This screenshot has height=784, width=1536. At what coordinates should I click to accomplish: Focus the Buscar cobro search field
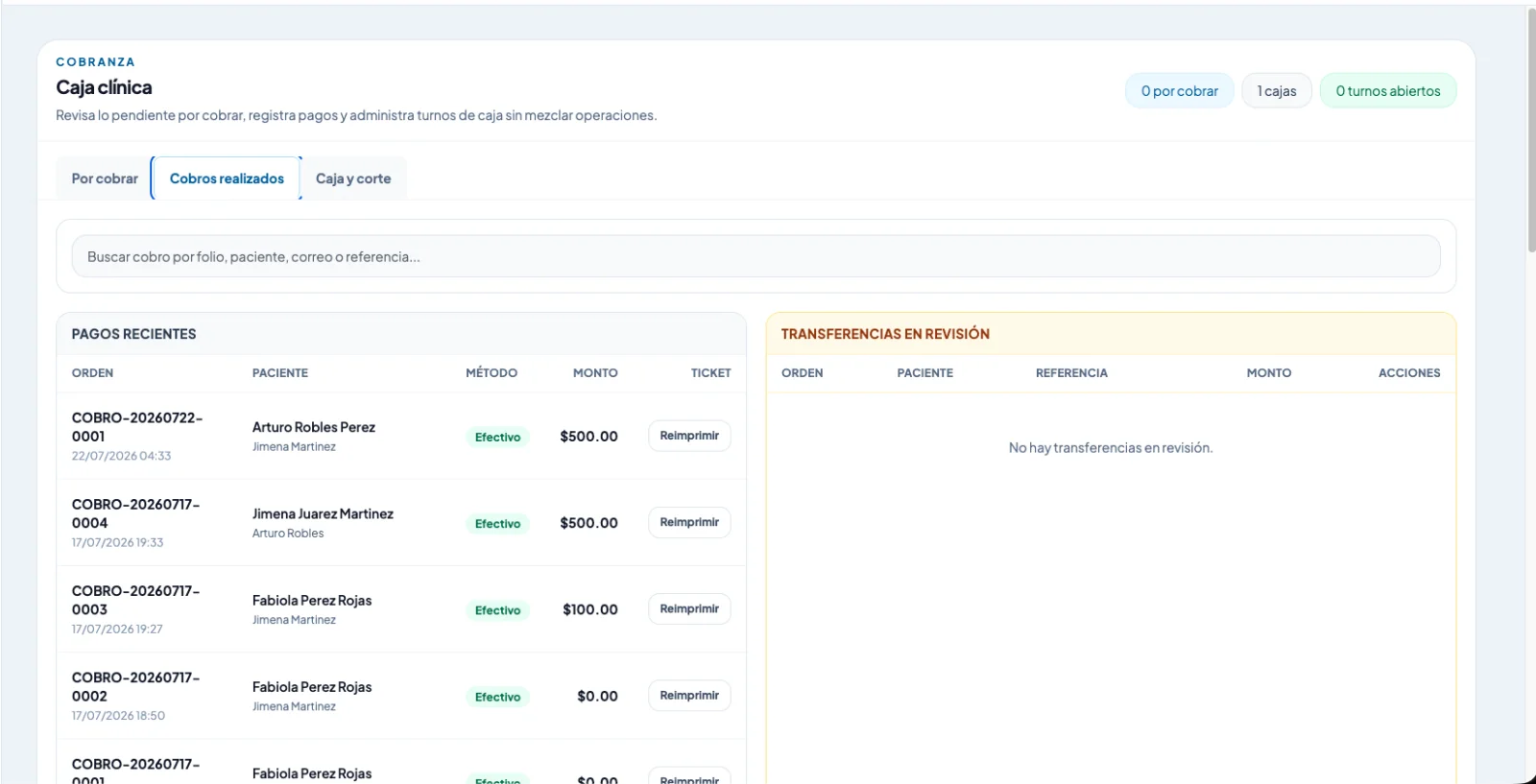pos(756,256)
